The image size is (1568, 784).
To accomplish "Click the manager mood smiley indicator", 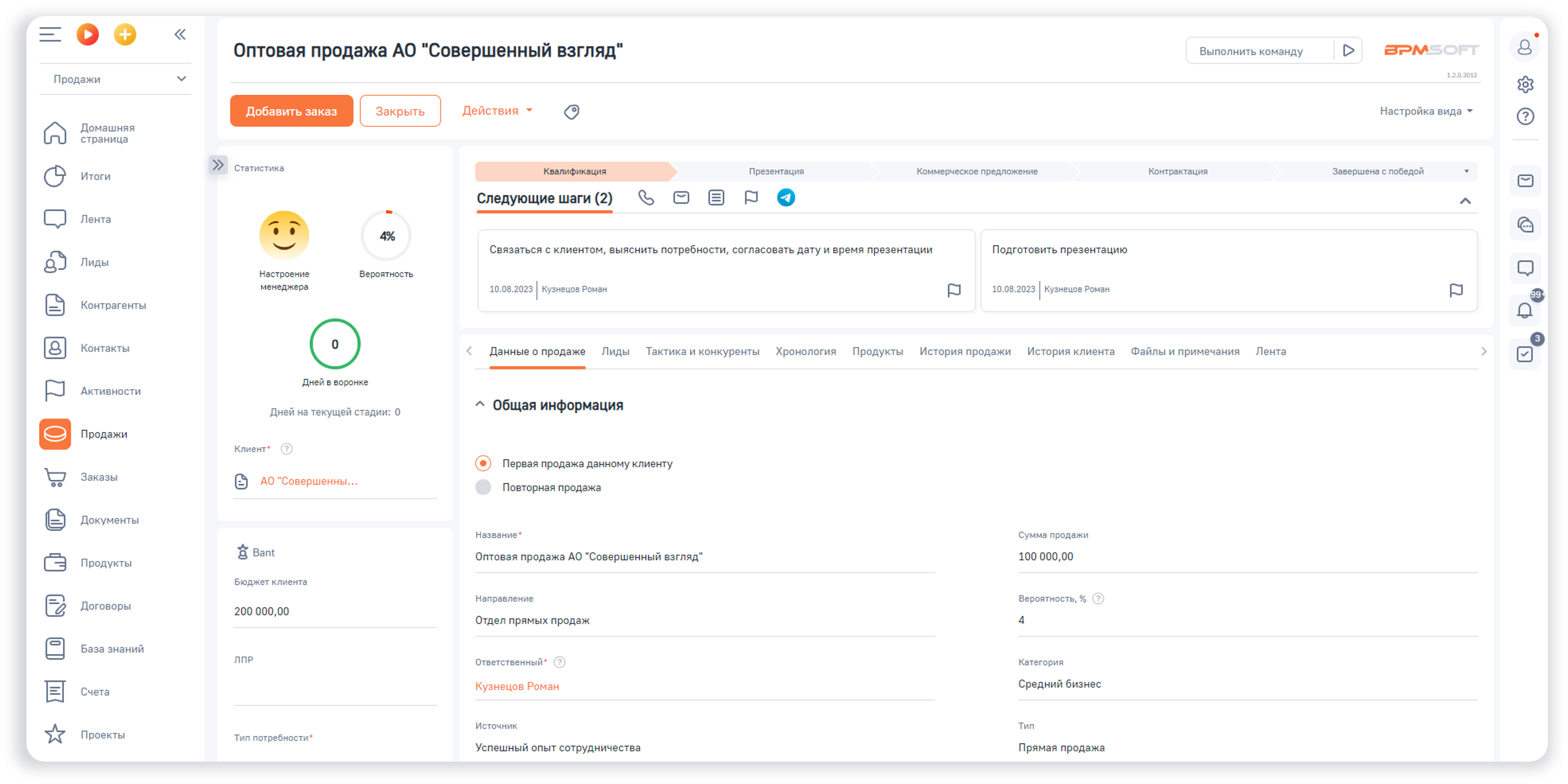I will (x=284, y=236).
